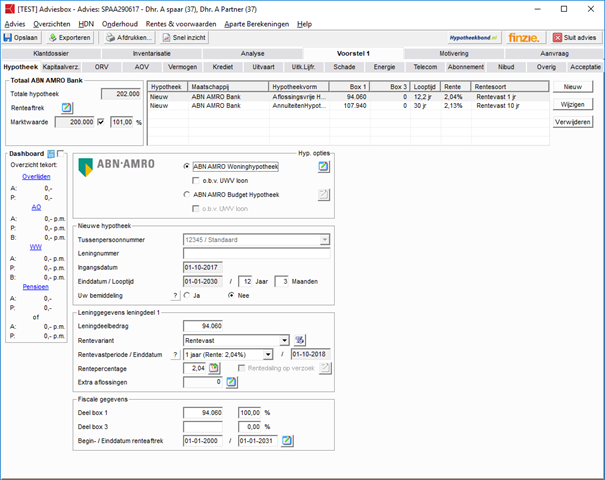The image size is (605, 480).
Task: Select ABN AMRO Woninghypotheek radio button
Action: 187,166
